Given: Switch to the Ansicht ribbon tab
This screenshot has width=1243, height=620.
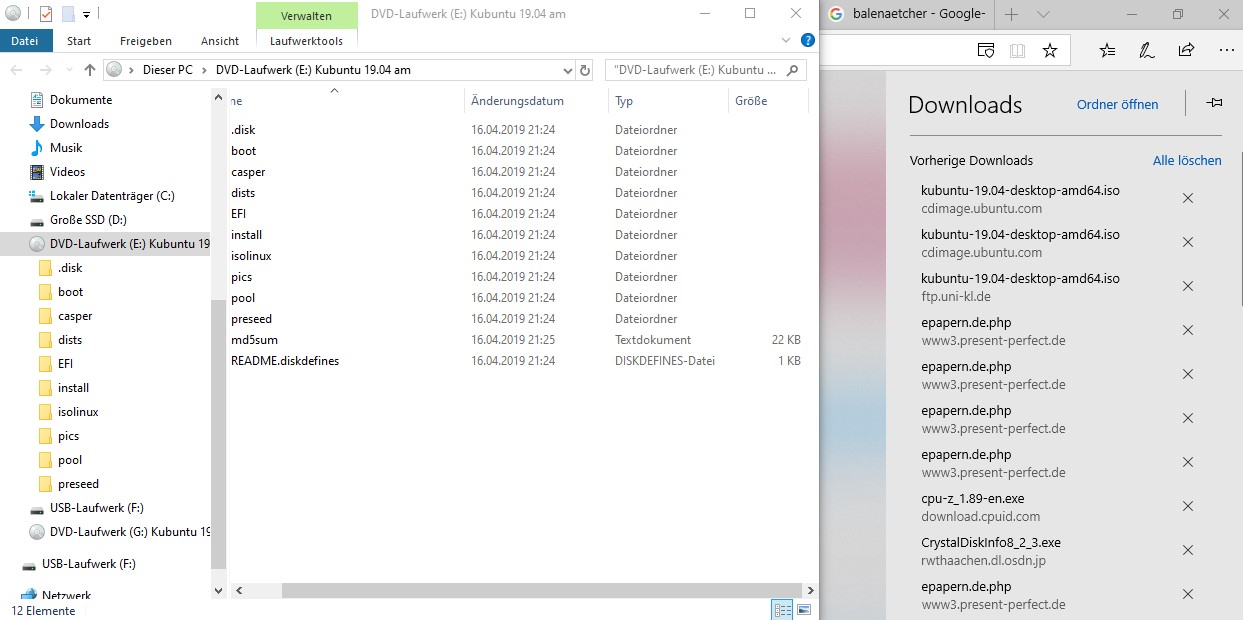Looking at the screenshot, I should (220, 41).
